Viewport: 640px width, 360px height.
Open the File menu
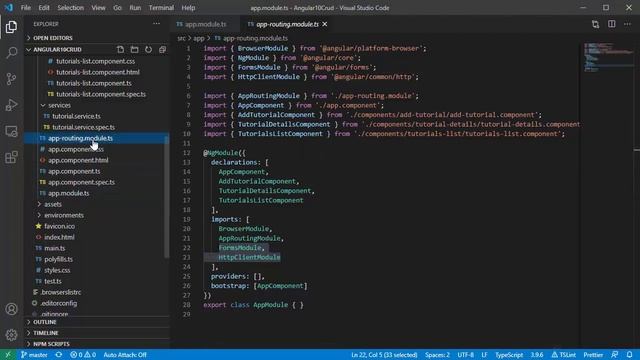(x=26, y=8)
